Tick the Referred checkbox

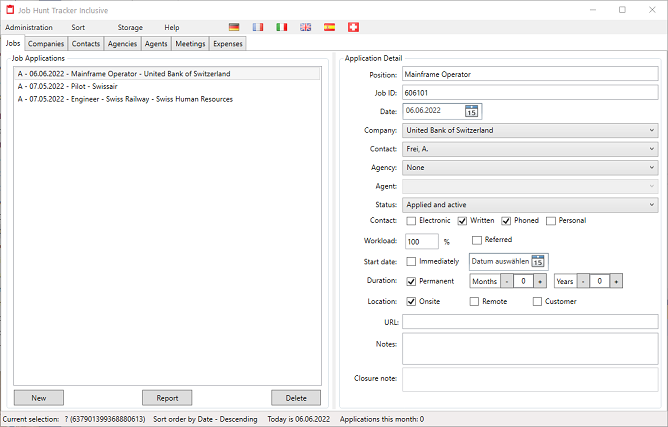tap(477, 240)
